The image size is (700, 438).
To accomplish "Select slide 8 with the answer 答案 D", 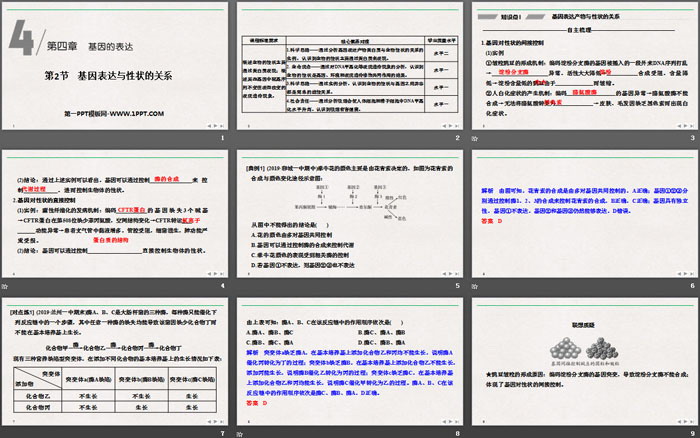I will 350,358.
